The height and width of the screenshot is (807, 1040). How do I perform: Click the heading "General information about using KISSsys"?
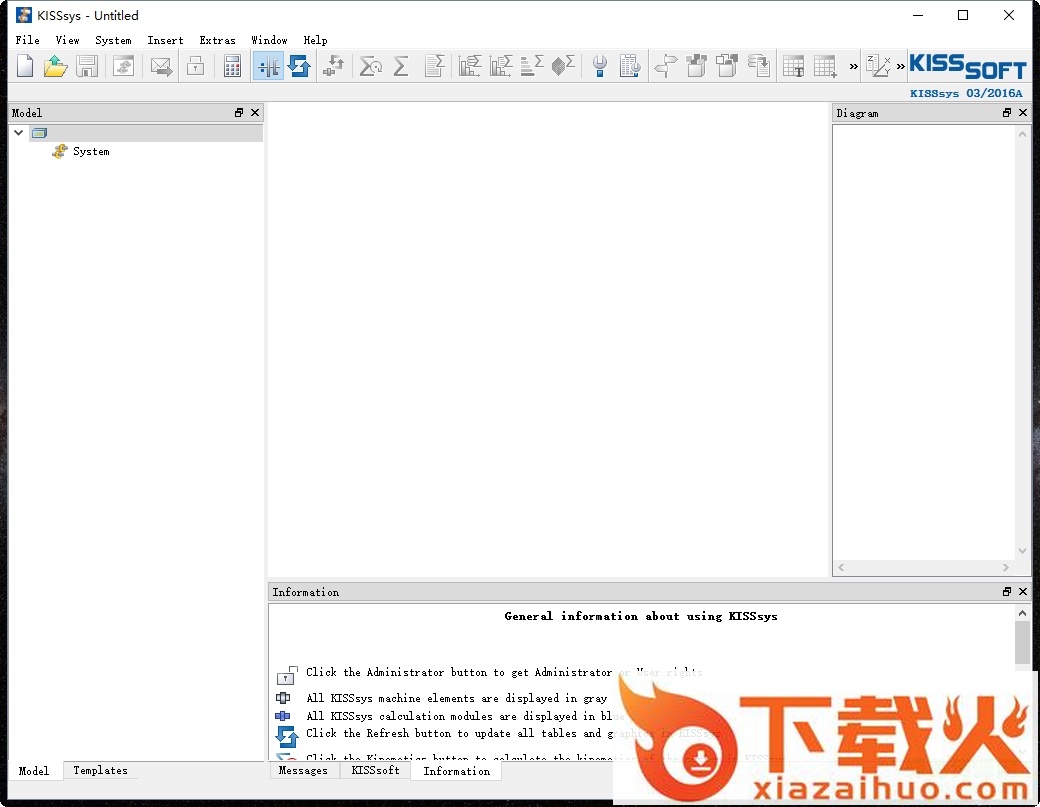coord(641,616)
